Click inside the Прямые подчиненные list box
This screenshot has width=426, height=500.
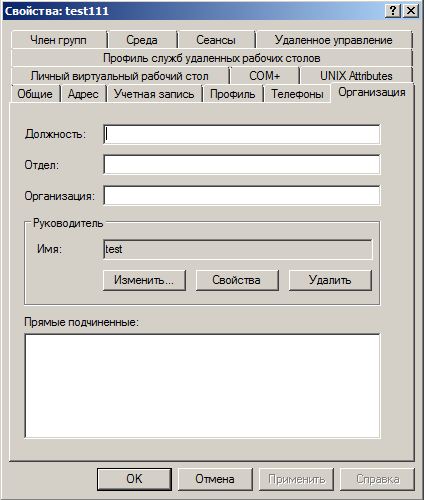coord(202,386)
